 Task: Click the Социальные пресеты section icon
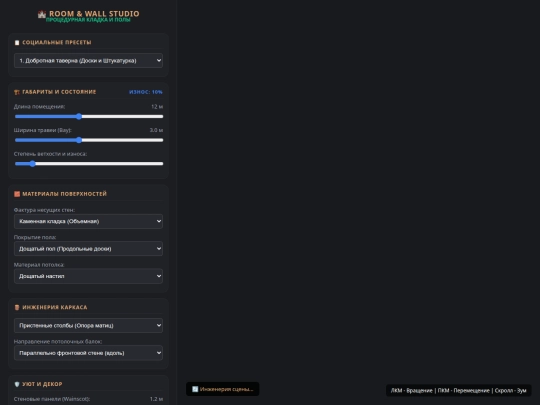tap(17, 43)
